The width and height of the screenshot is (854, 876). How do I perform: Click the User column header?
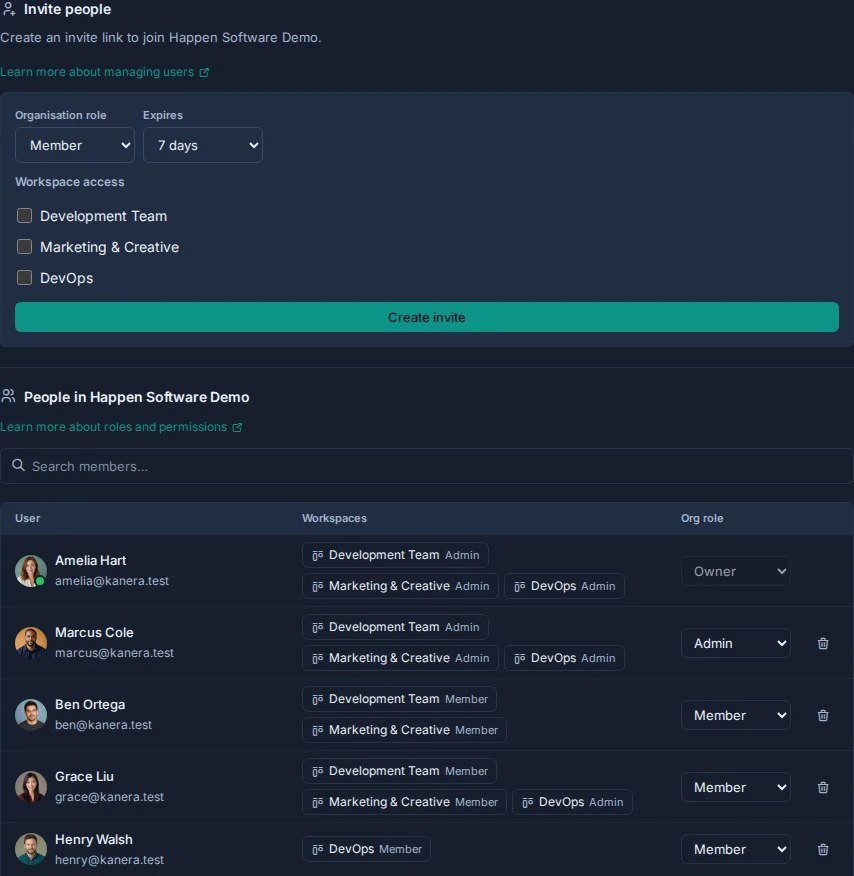(x=27, y=518)
